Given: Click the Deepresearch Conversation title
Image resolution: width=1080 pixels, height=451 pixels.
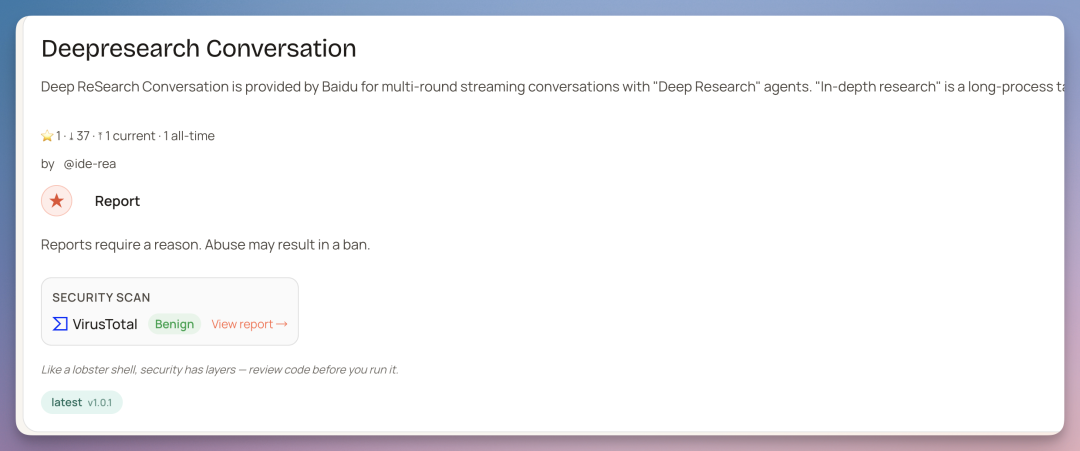Looking at the screenshot, I should [198, 48].
